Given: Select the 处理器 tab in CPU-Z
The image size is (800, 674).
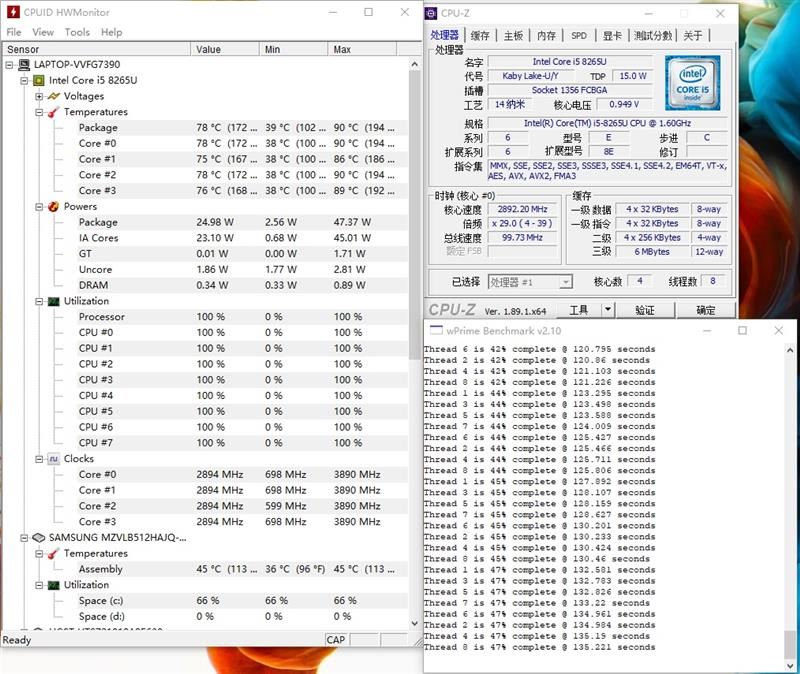Looking at the screenshot, I should click(444, 35).
